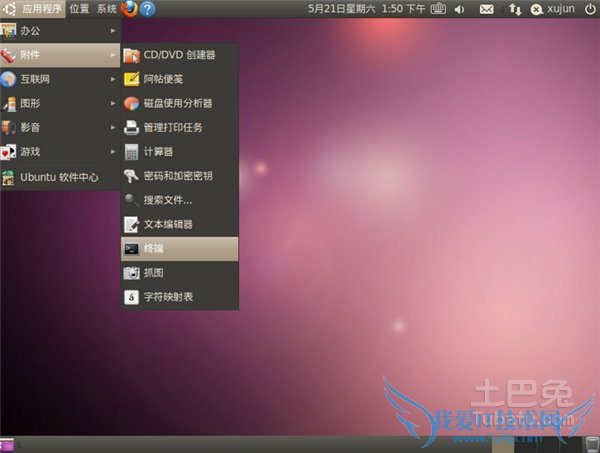Image resolution: width=600 pixels, height=453 pixels.
Task: Open the 互联网 submenu
Action: pos(60,79)
